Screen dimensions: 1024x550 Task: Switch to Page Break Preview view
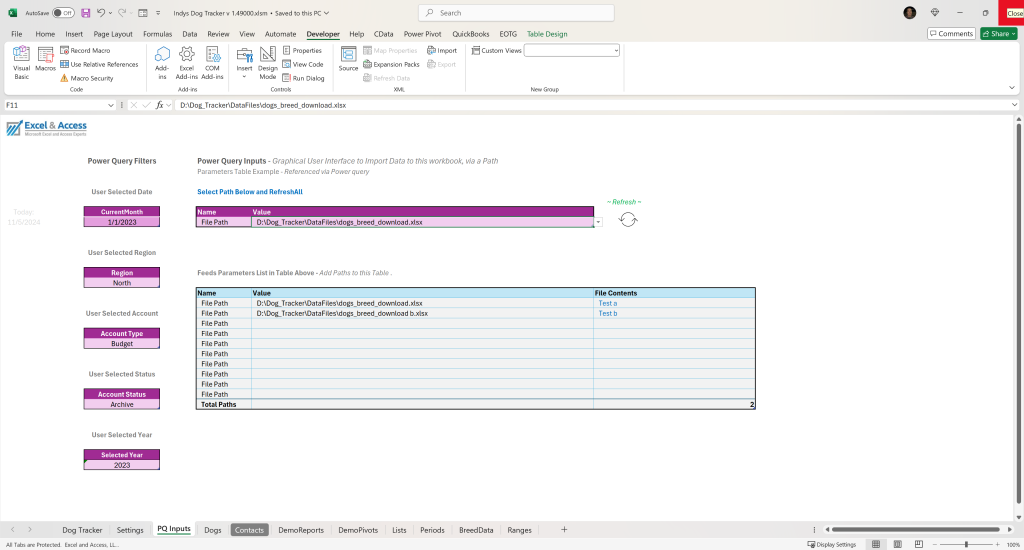[x=919, y=544]
